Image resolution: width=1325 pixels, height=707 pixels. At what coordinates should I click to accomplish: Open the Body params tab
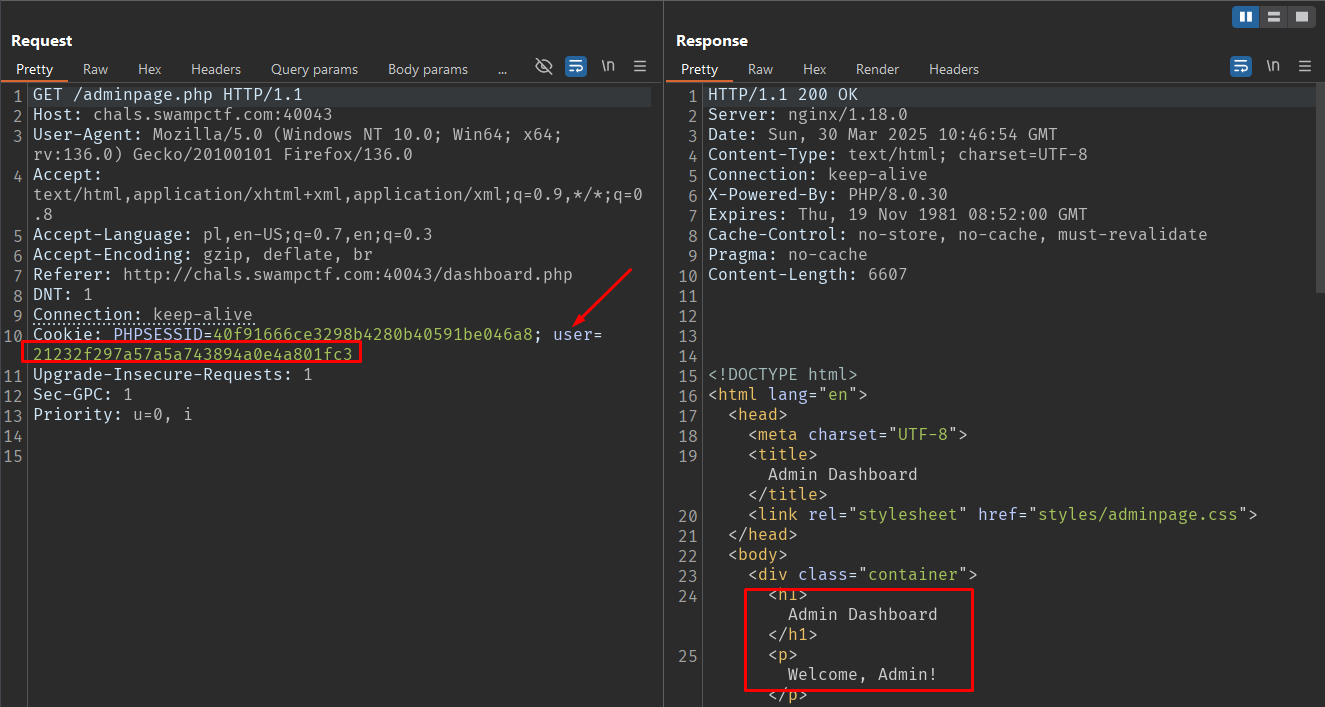pyautogui.click(x=428, y=69)
